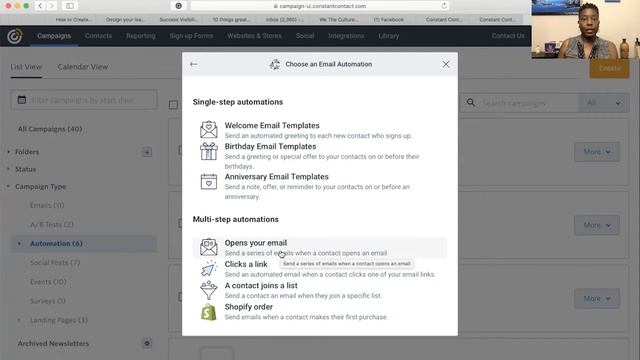Image resolution: width=640 pixels, height=360 pixels.
Task: Click the Constant Contact logo icon
Action: [15, 36]
